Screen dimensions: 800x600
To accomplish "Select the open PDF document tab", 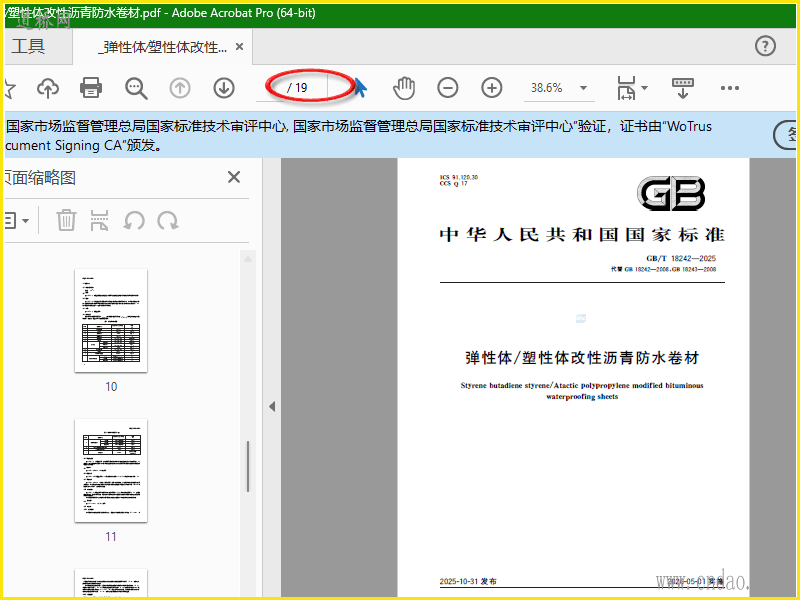I will point(163,47).
